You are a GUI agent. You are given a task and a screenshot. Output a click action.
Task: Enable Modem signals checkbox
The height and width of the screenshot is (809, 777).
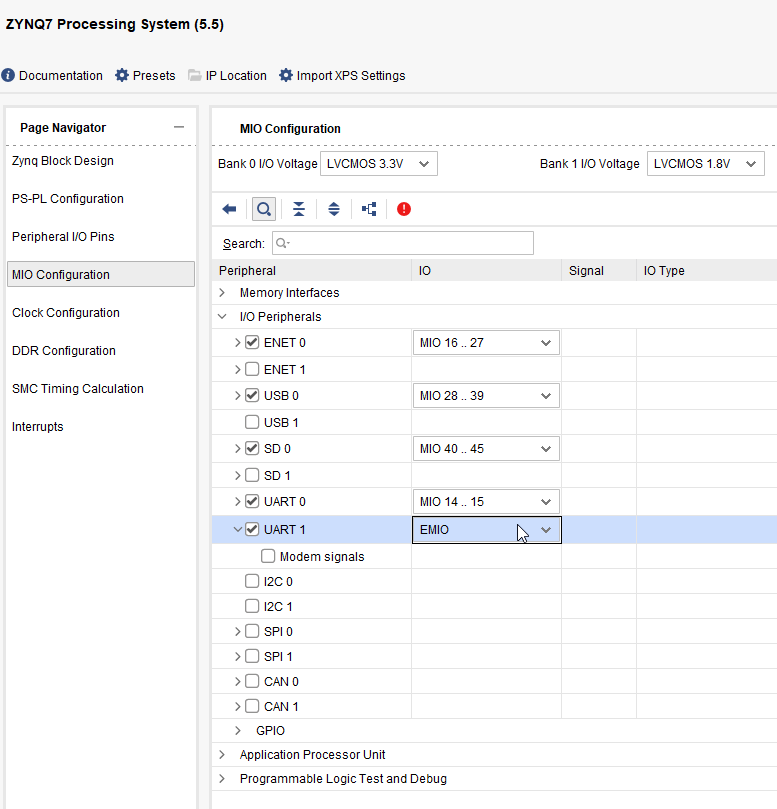pos(268,556)
